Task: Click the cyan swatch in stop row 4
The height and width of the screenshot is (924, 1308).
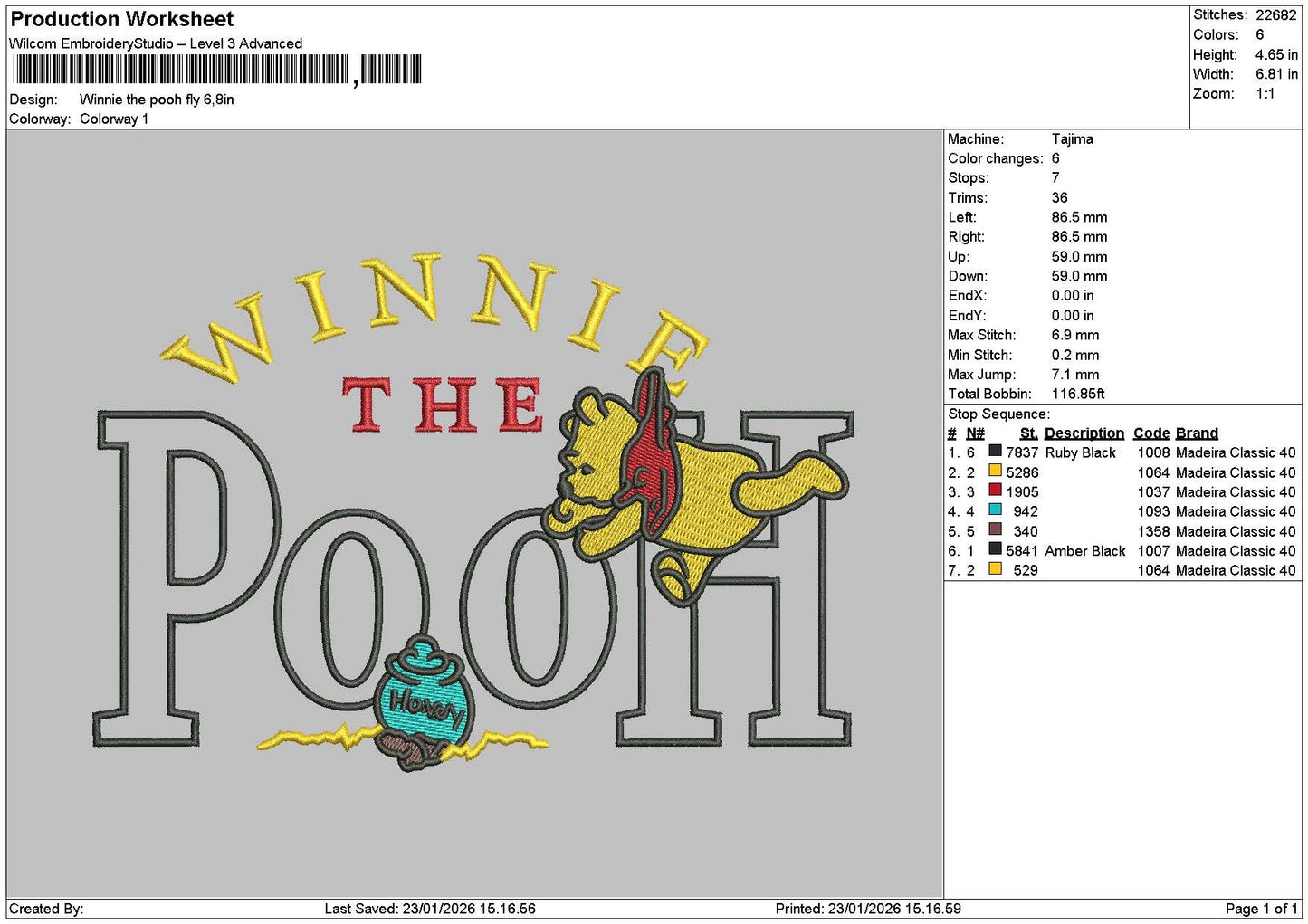Action: (x=995, y=510)
